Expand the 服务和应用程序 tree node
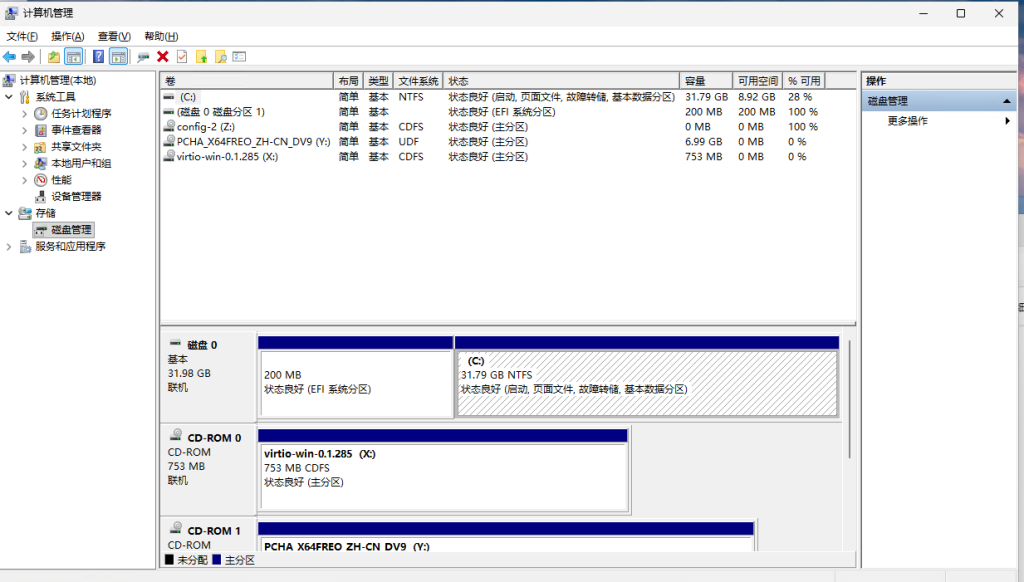The width and height of the screenshot is (1024, 582). click(10, 246)
